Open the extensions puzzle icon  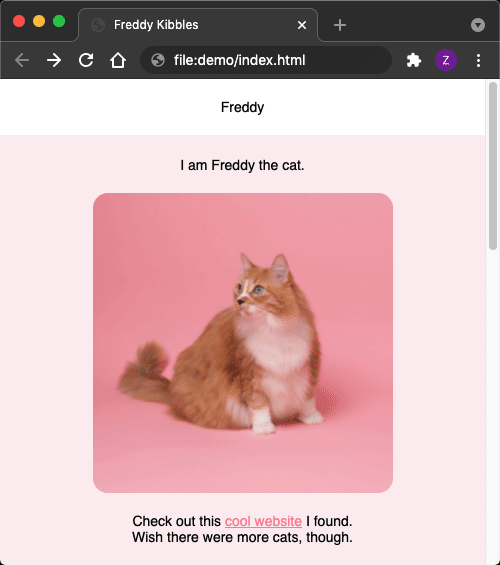[414, 60]
